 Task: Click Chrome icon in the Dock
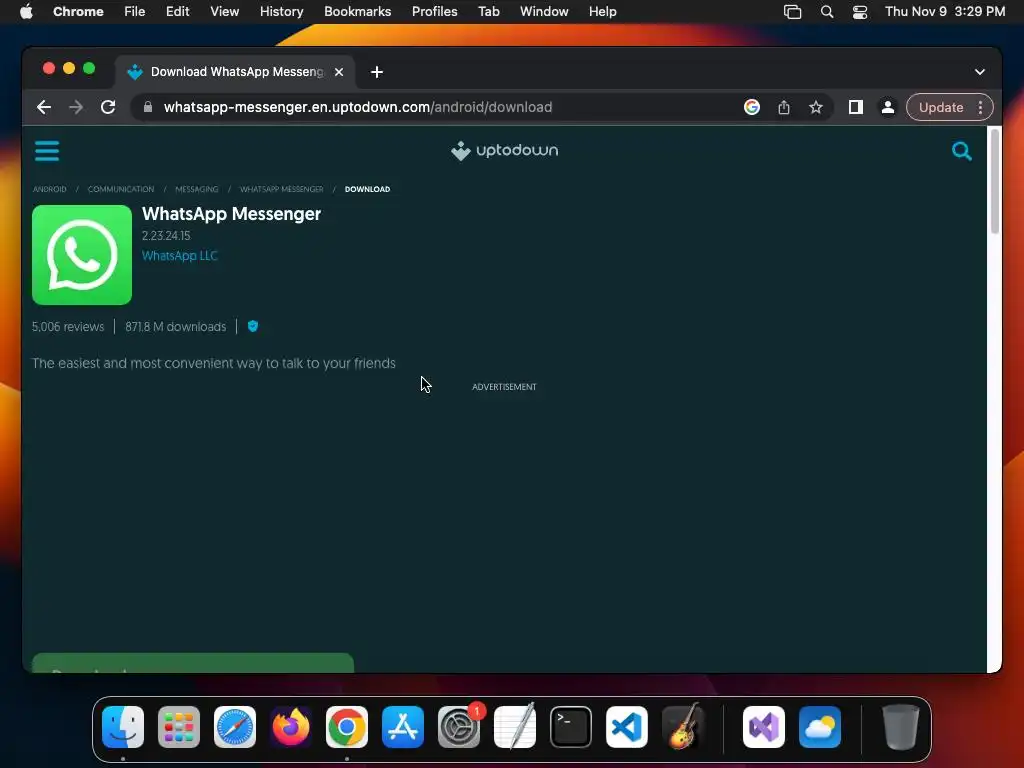[x=347, y=727]
